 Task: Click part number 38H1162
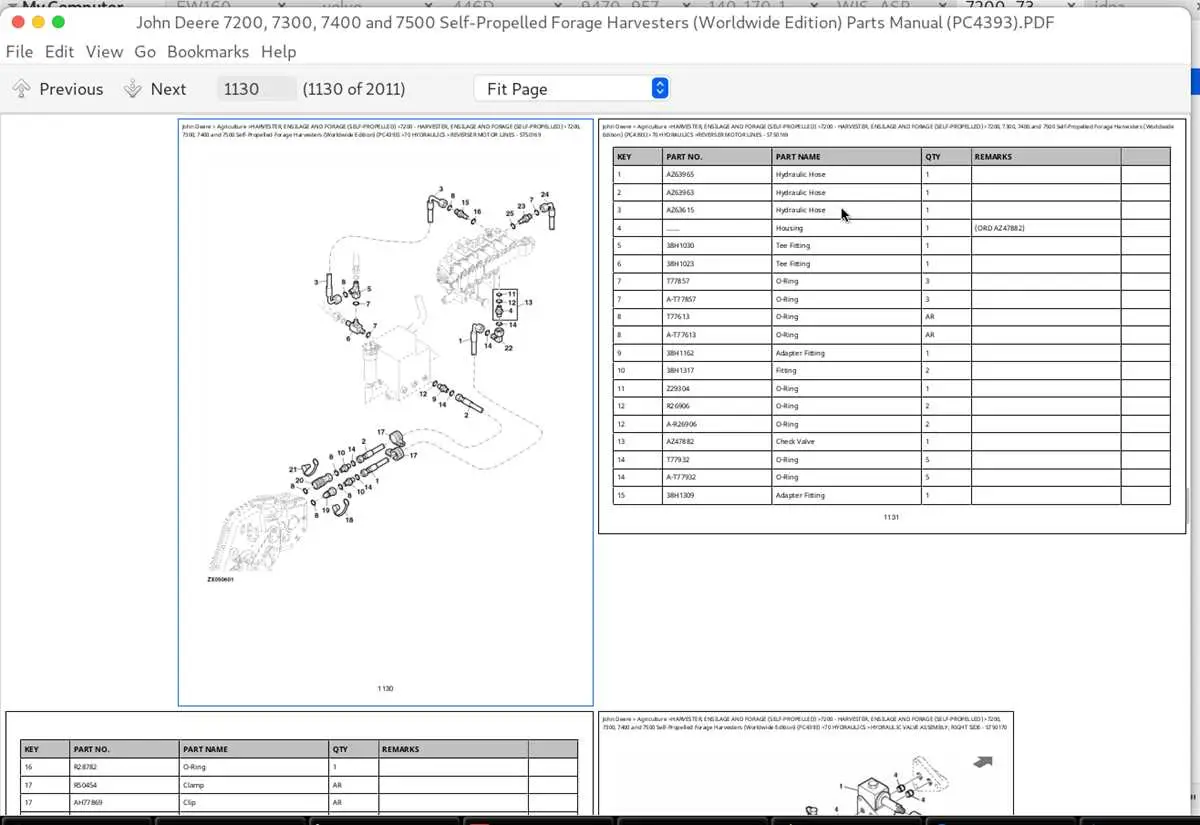[x=680, y=353]
